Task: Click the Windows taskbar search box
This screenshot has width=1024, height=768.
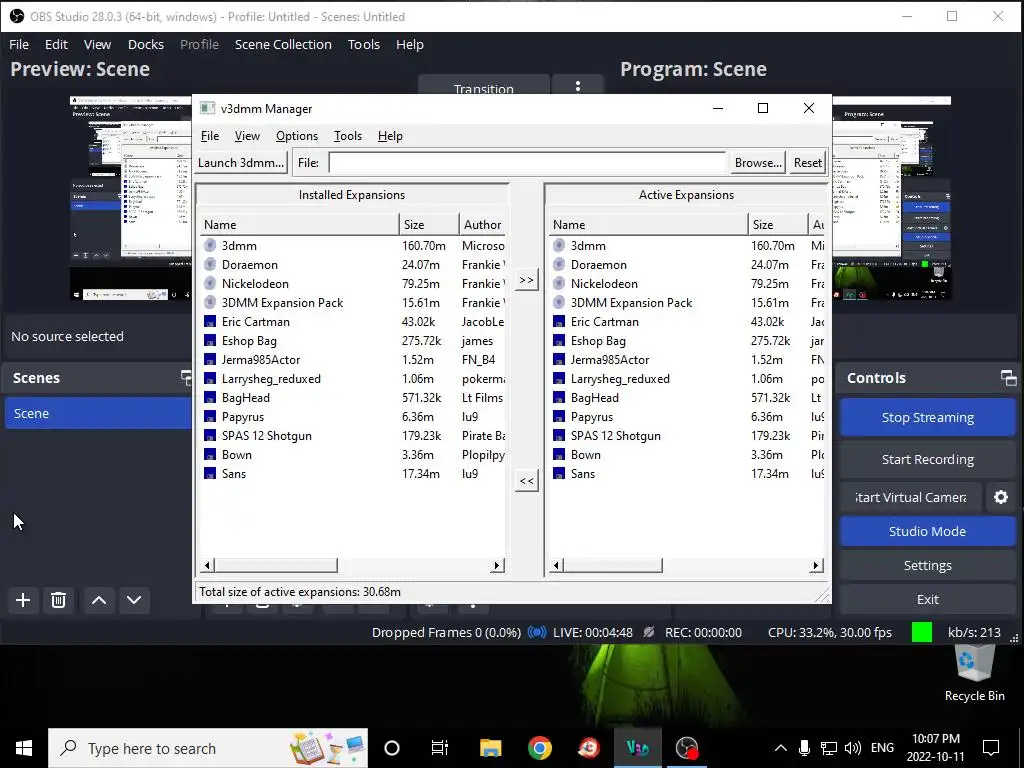Action: tap(208, 748)
